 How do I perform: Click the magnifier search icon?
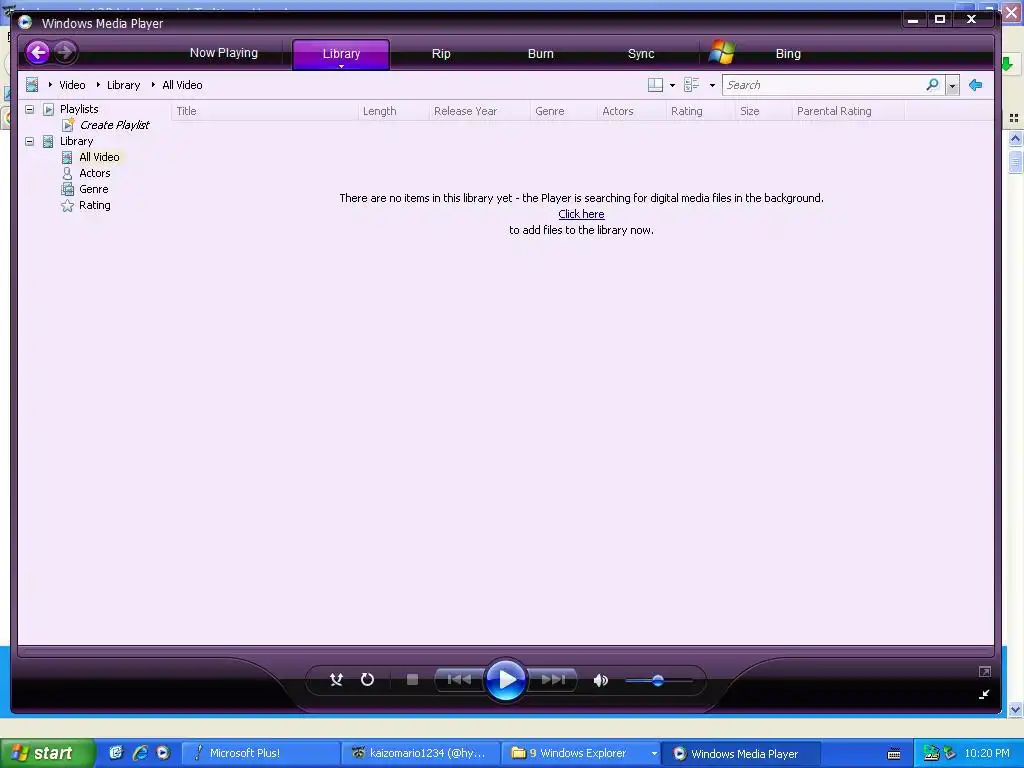(x=933, y=85)
